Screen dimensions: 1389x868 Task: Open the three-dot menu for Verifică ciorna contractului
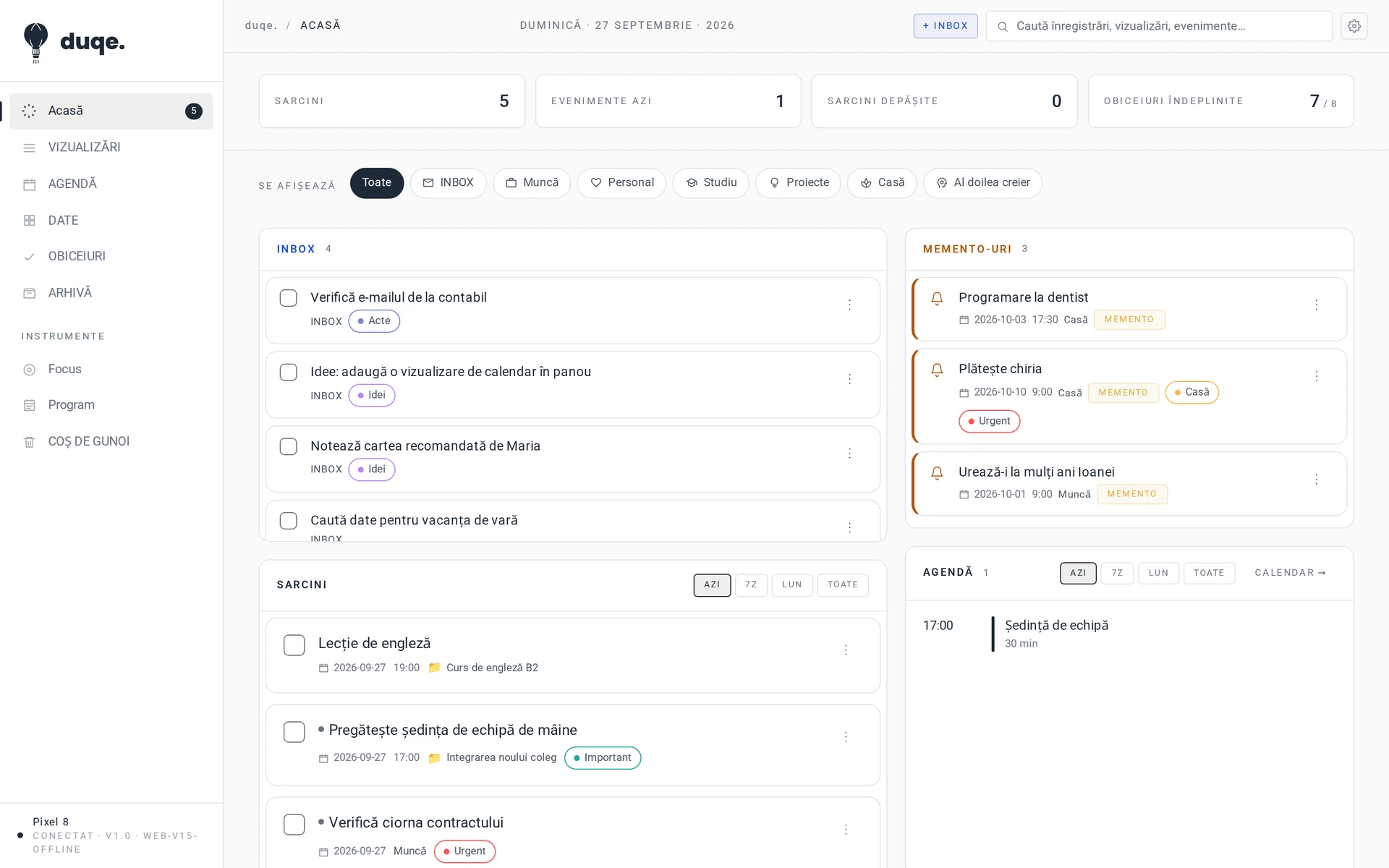point(846,830)
